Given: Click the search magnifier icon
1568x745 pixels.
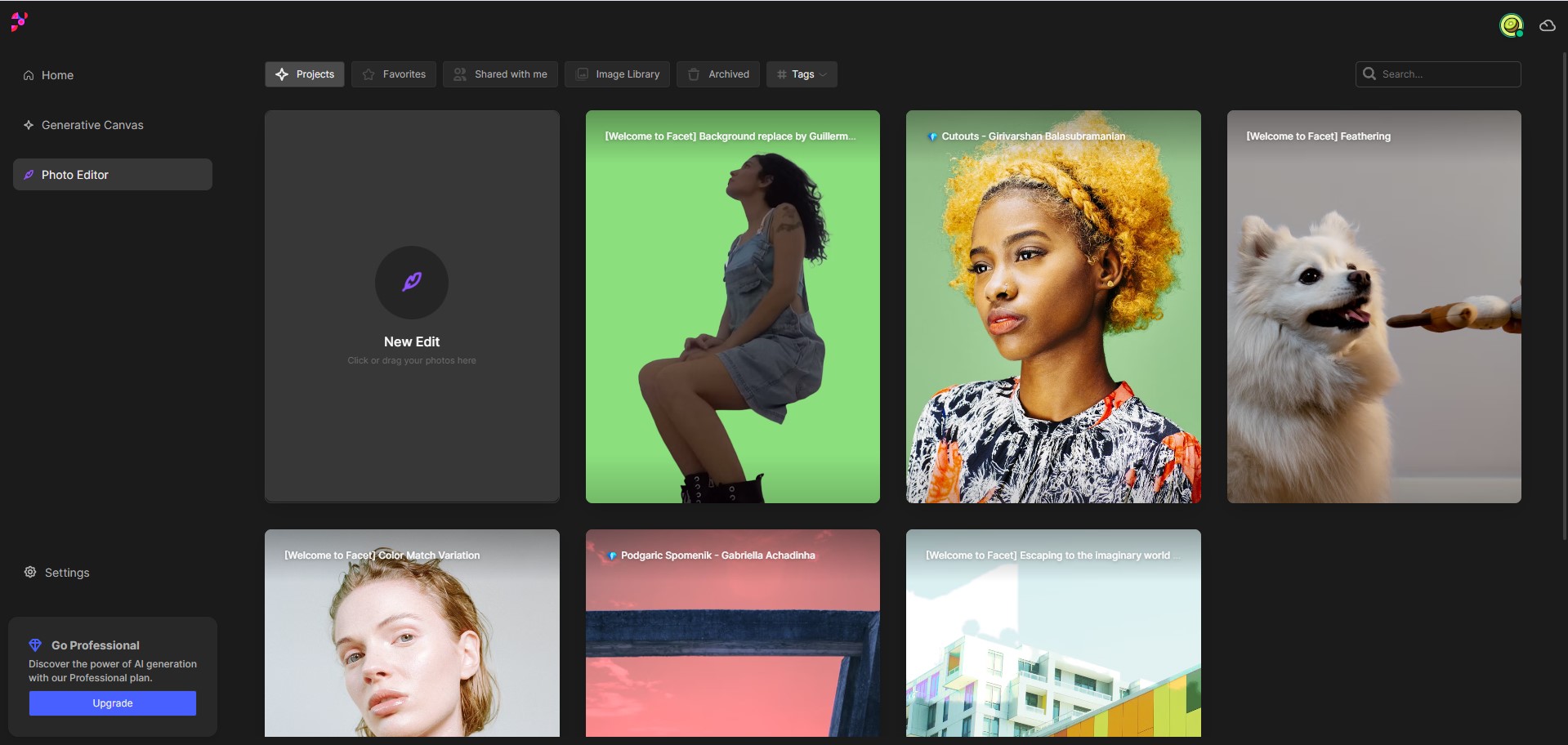Looking at the screenshot, I should click(1369, 74).
